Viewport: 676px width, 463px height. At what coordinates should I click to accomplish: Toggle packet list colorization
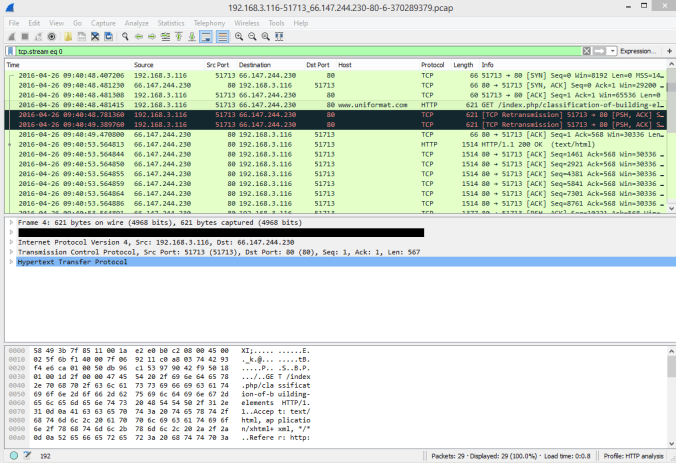(x=222, y=37)
